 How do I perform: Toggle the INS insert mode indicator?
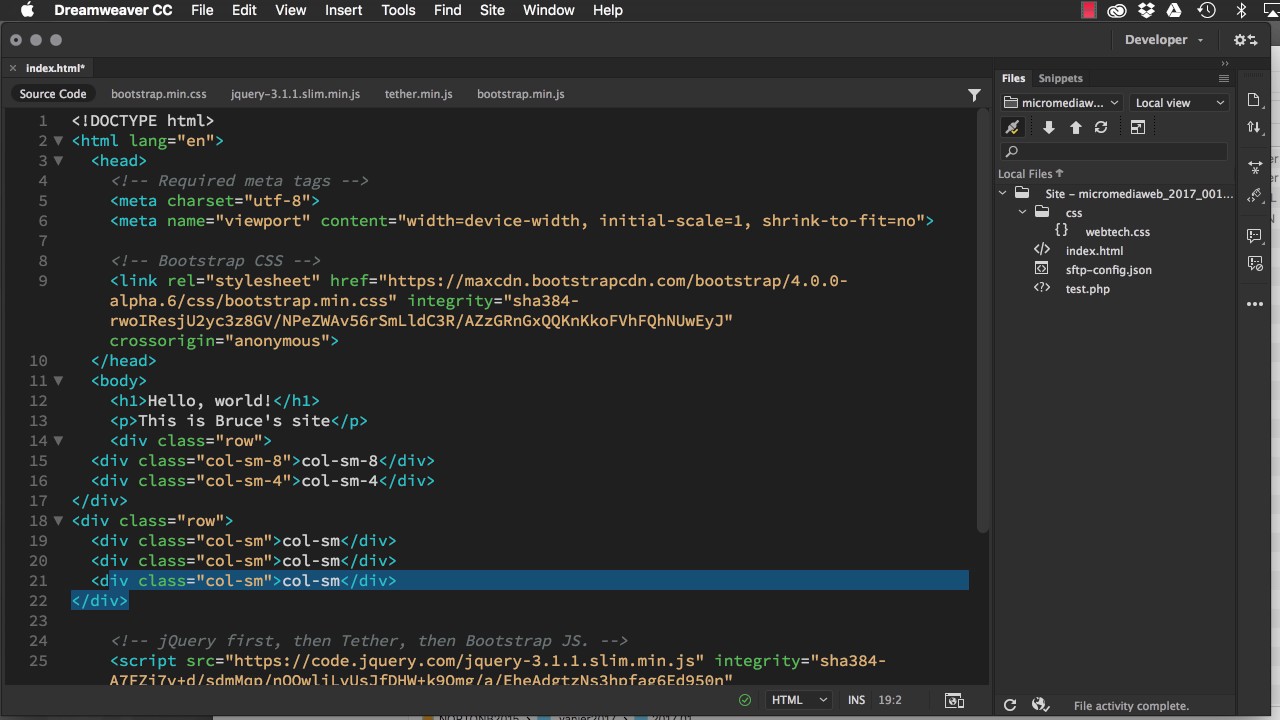click(x=857, y=700)
